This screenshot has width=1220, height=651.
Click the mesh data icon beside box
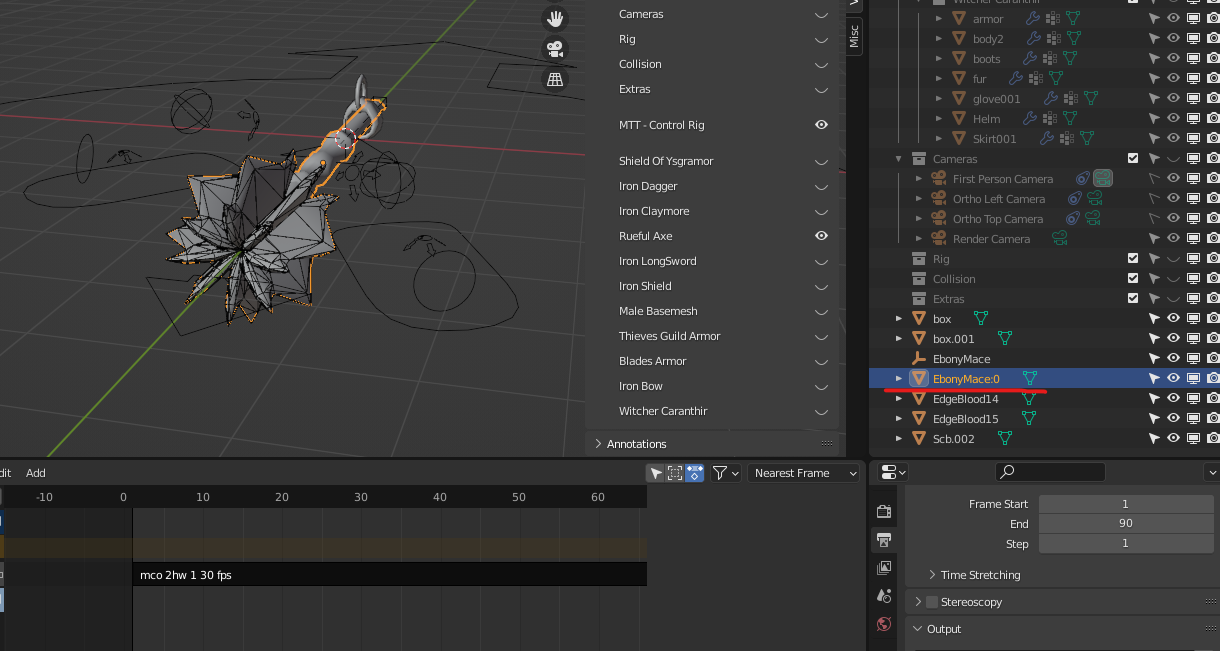[980, 319]
